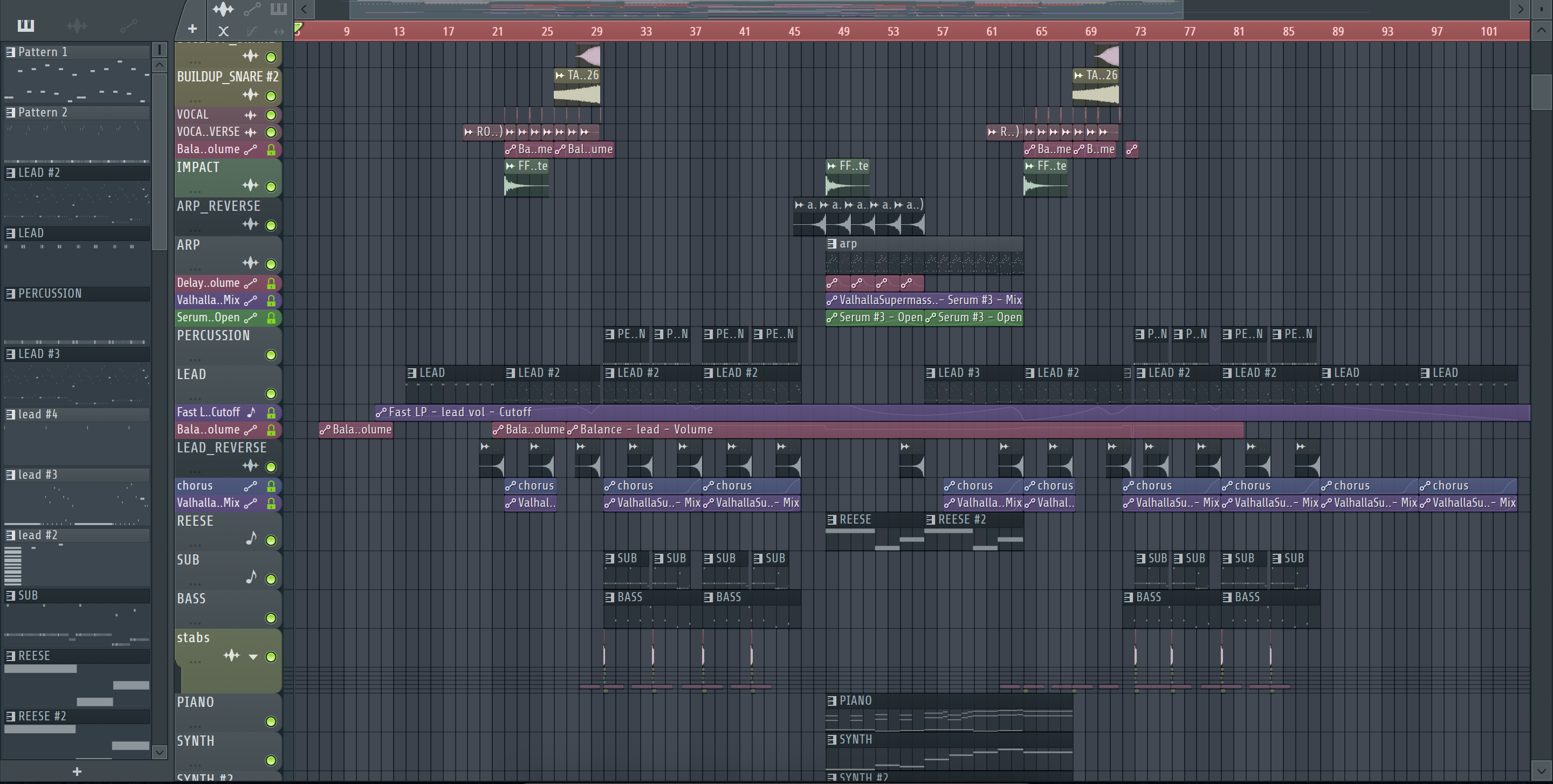1553x784 pixels.
Task: Select PERCUSSION pattern in the picker
Action: (x=77, y=293)
